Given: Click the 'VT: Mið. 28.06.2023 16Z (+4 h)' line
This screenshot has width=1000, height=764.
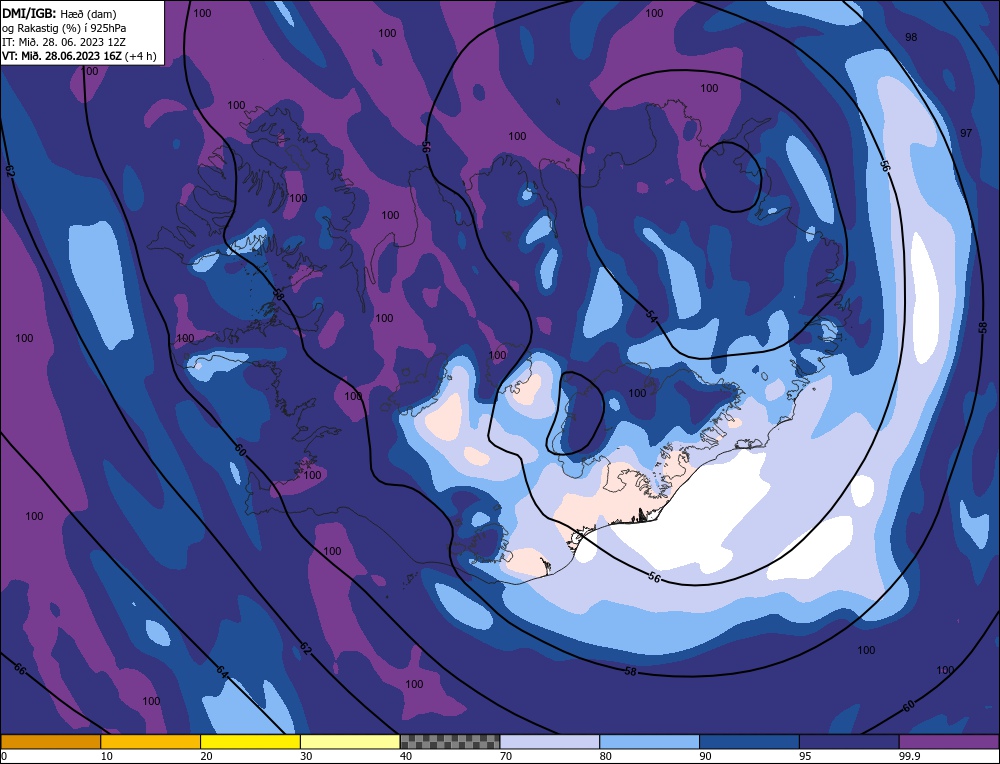Looking at the screenshot, I should [79, 56].
